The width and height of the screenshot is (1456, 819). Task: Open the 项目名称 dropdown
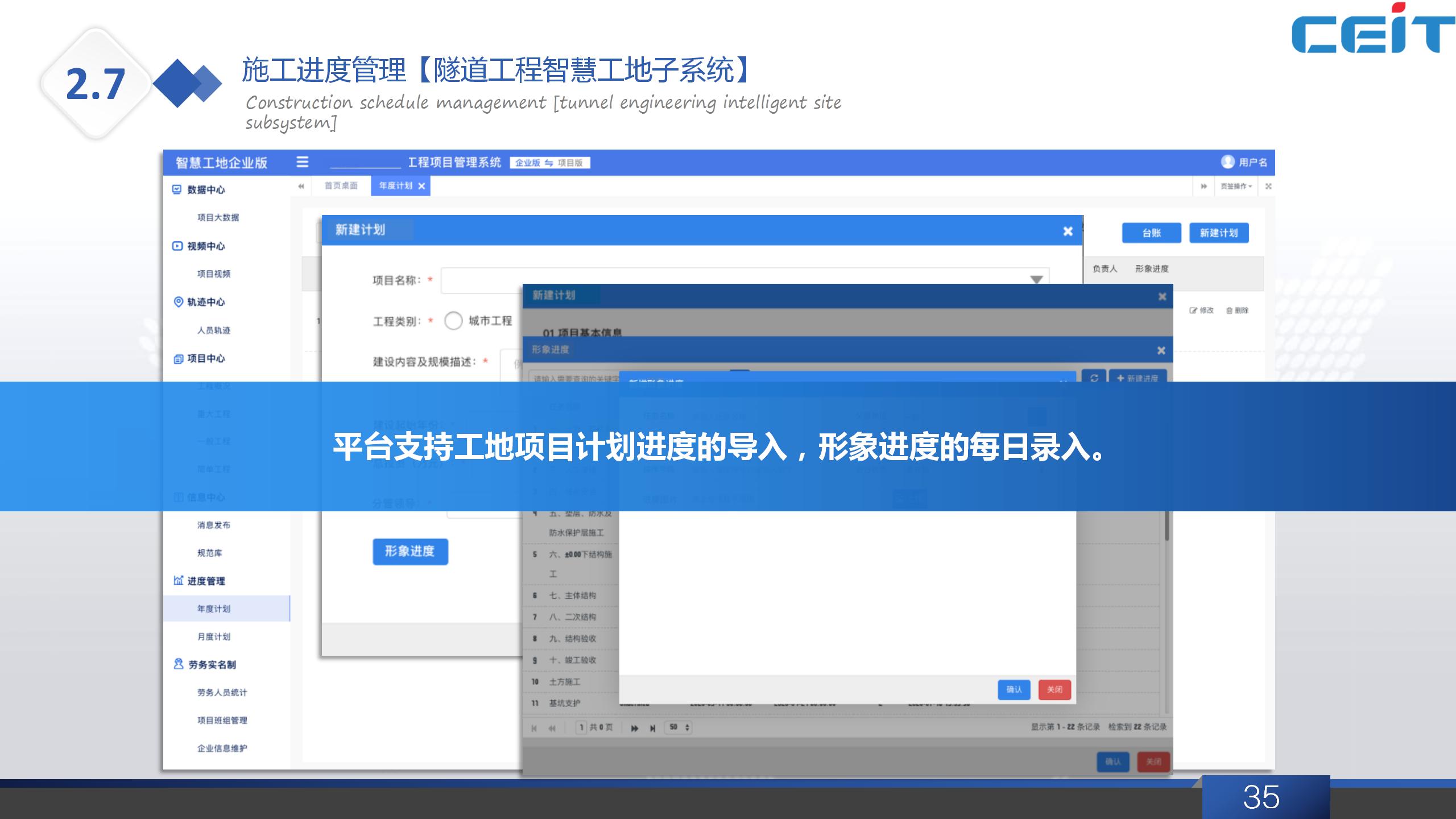tap(1036, 279)
